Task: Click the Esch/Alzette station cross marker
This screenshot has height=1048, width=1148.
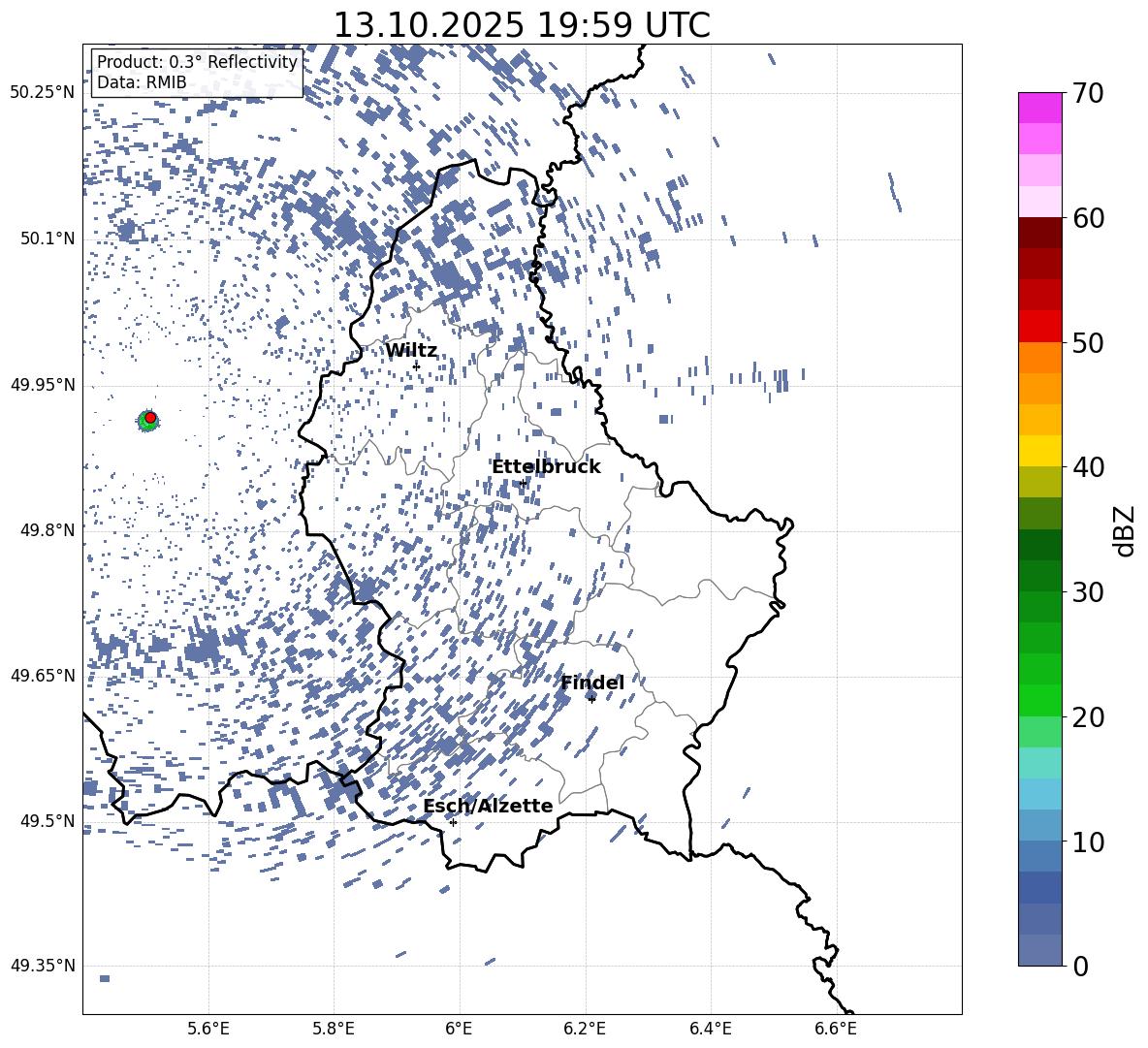Action: (453, 822)
